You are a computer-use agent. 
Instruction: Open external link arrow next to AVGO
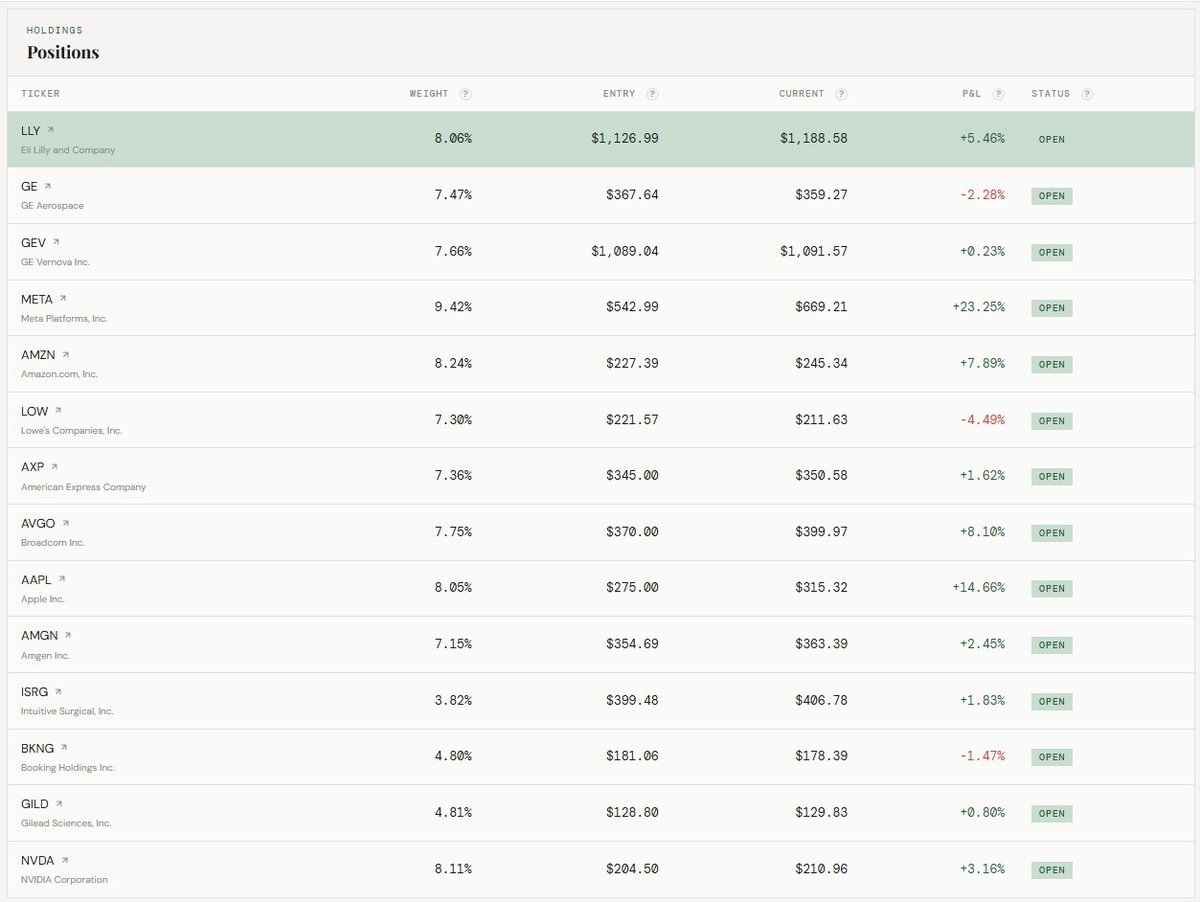click(x=66, y=523)
